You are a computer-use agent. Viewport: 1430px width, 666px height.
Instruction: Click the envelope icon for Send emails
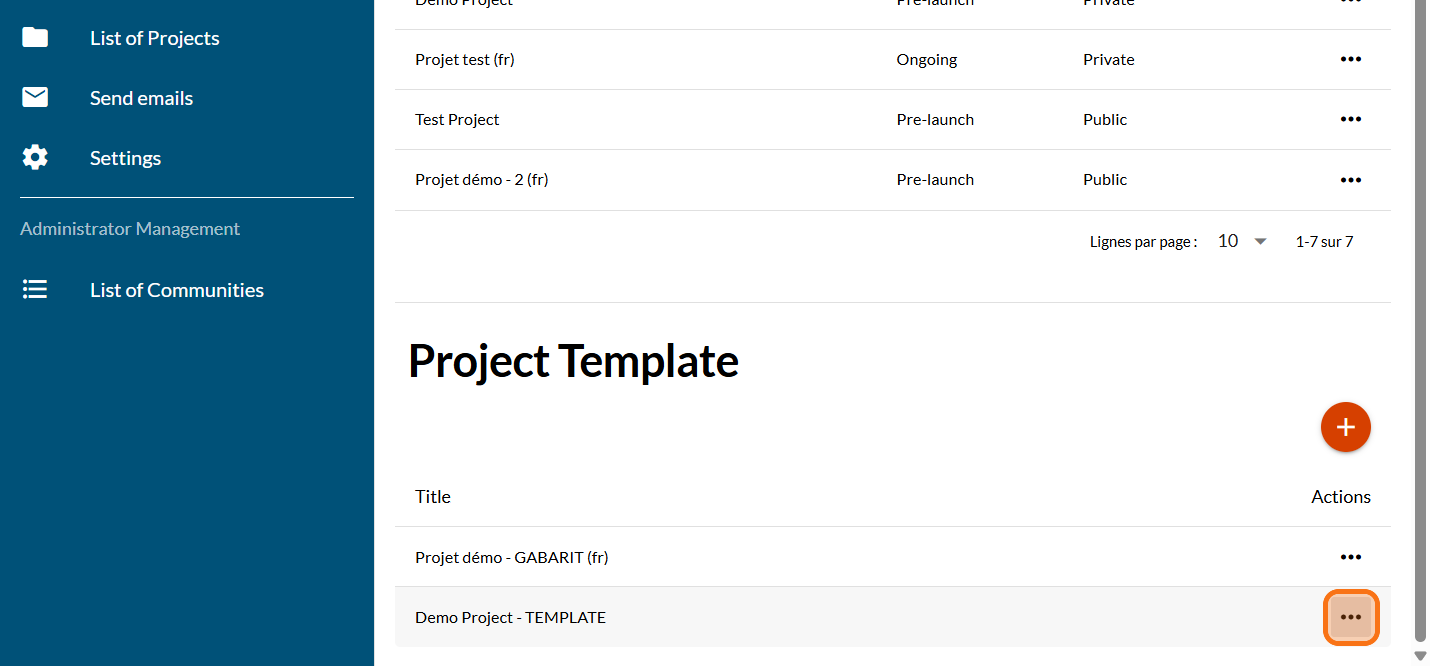35,98
